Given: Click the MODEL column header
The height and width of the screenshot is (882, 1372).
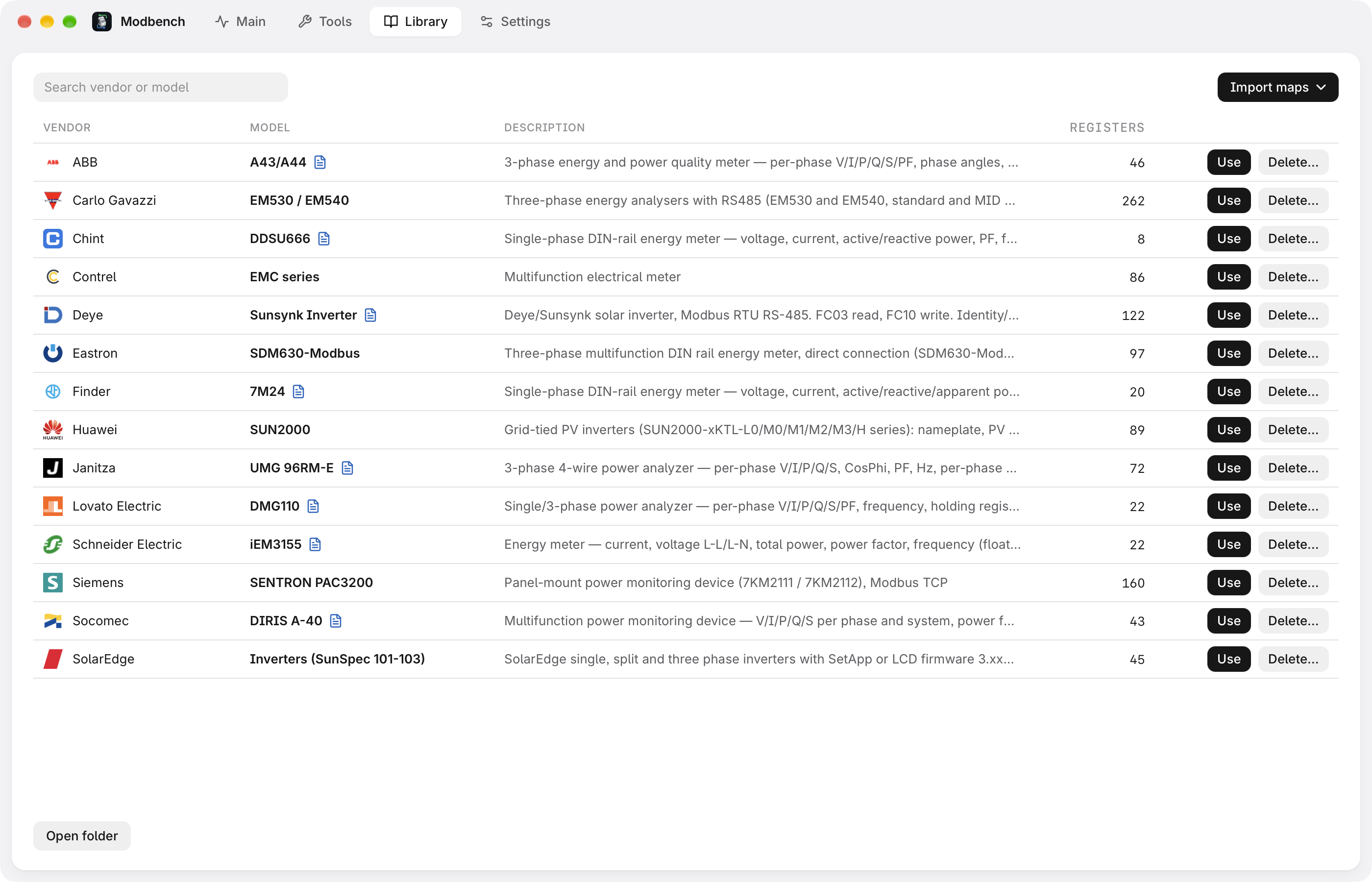Looking at the screenshot, I should (269, 127).
